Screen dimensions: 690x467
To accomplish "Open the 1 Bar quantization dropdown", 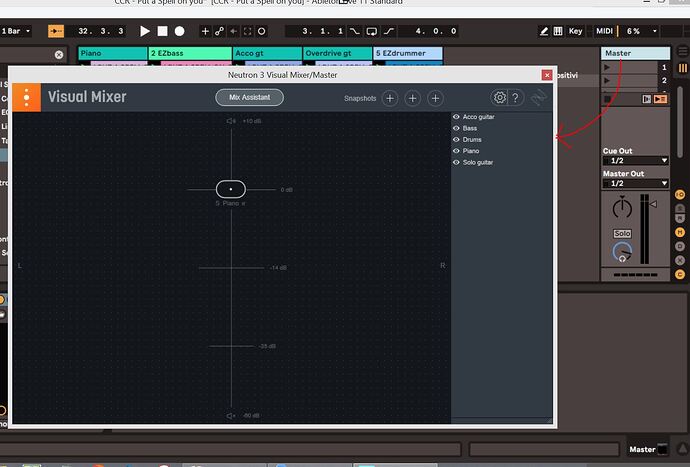I will point(16,31).
